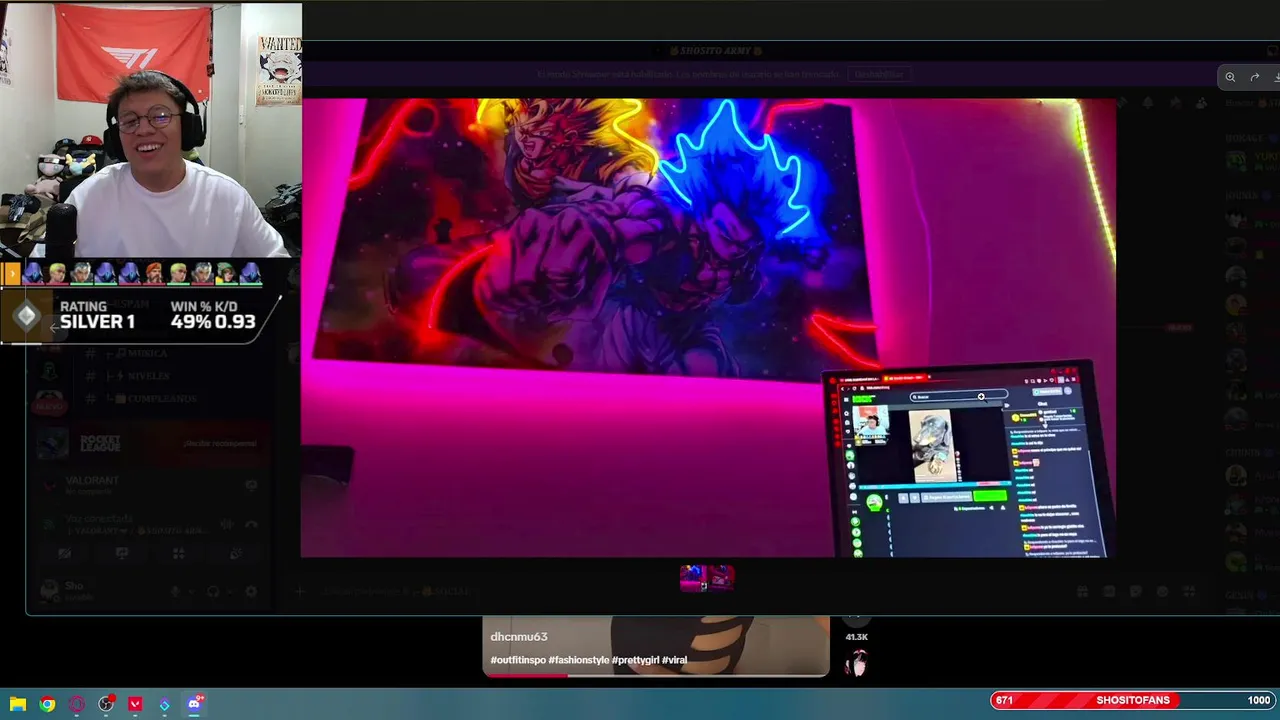The width and height of the screenshot is (1280, 720).
Task: Open the purple diamond app taskbar icon
Action: pos(164,704)
